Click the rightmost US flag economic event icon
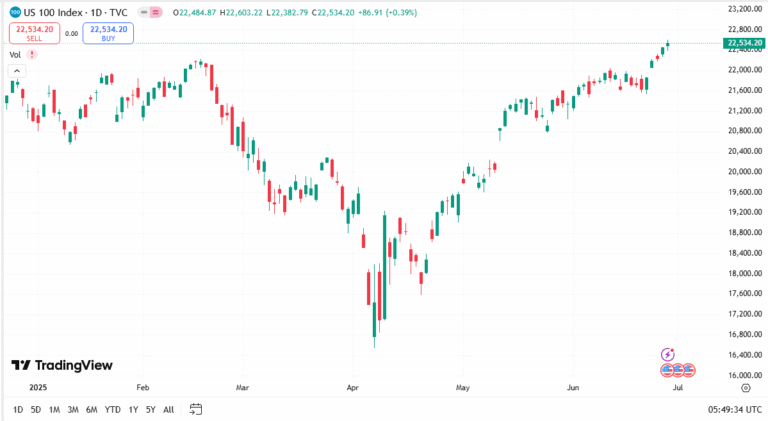 pyautogui.click(x=691, y=370)
